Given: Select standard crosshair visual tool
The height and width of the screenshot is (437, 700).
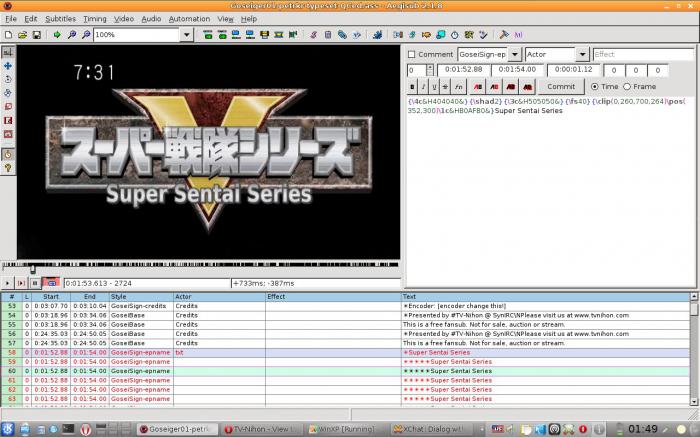Looking at the screenshot, I should tap(8, 52).
